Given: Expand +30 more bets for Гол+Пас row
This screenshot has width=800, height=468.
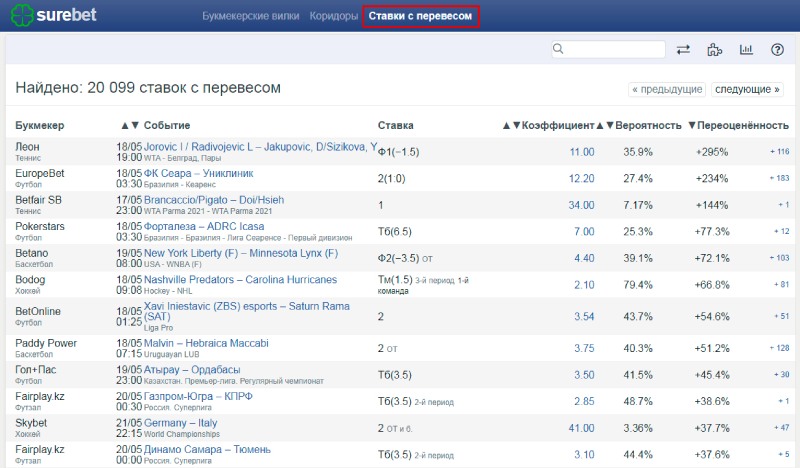Looking at the screenshot, I should 782,375.
